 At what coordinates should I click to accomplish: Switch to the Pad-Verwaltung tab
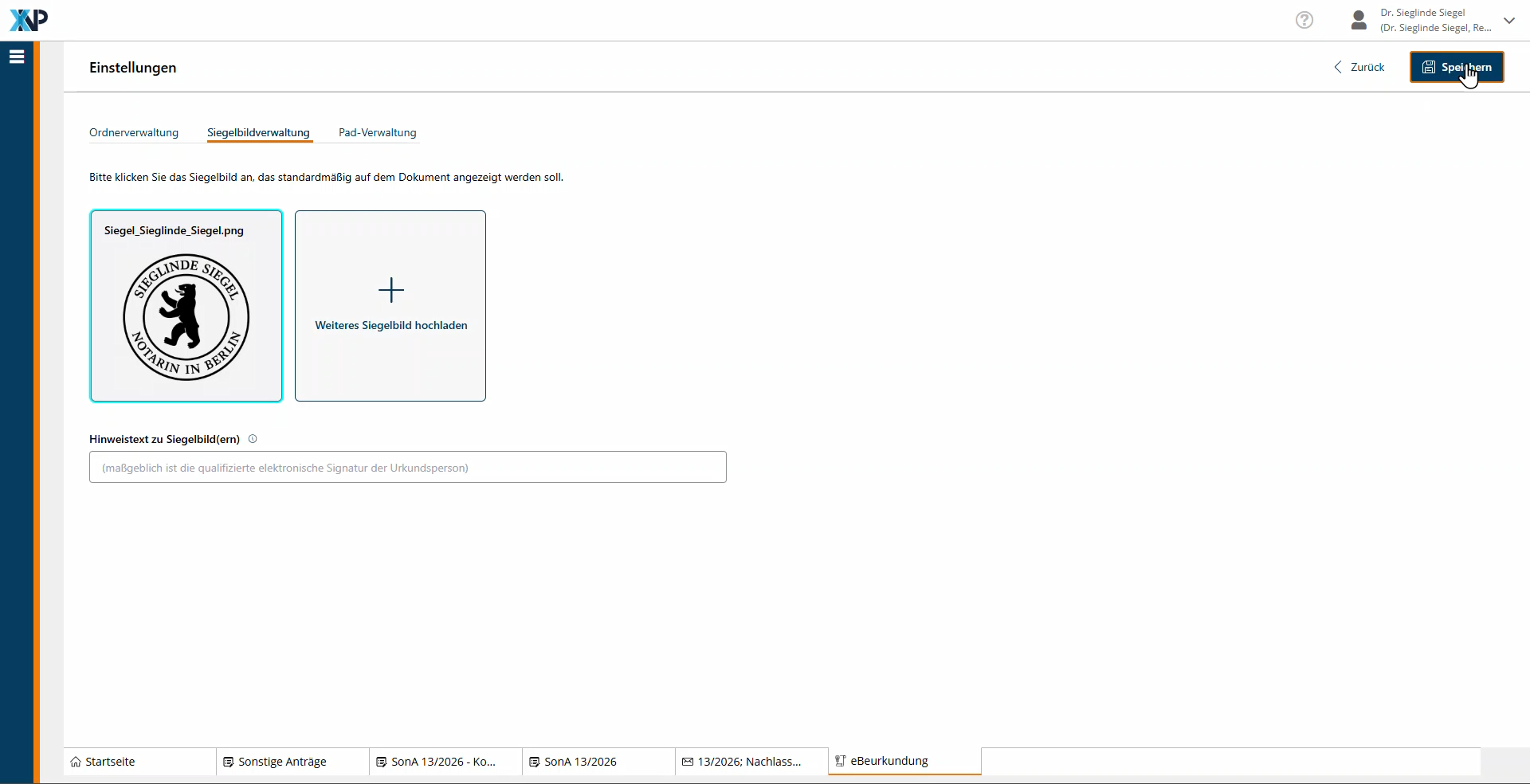tap(377, 132)
